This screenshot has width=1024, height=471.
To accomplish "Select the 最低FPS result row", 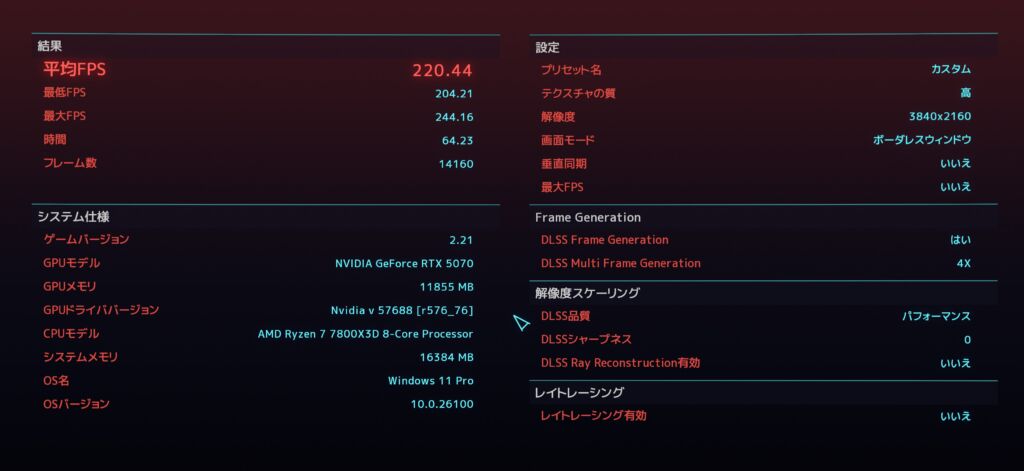I will (x=266, y=93).
